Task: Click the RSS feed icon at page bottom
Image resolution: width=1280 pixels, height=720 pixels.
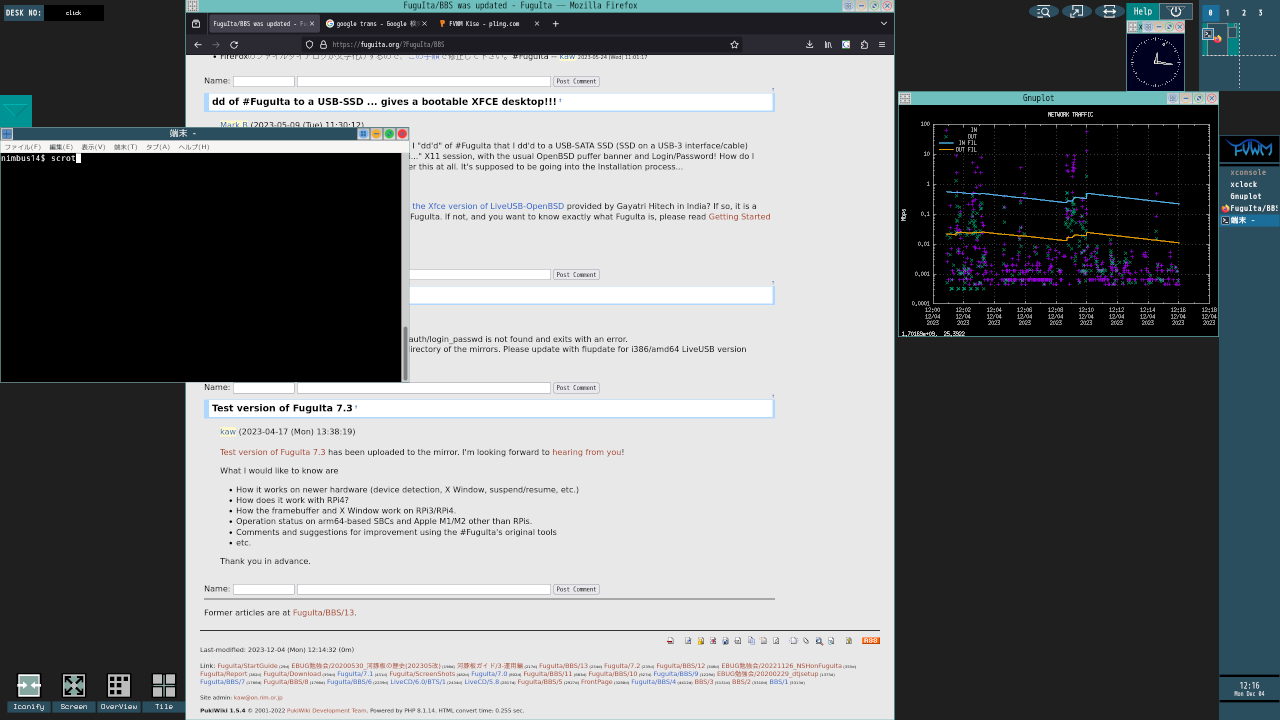Action: point(871,641)
